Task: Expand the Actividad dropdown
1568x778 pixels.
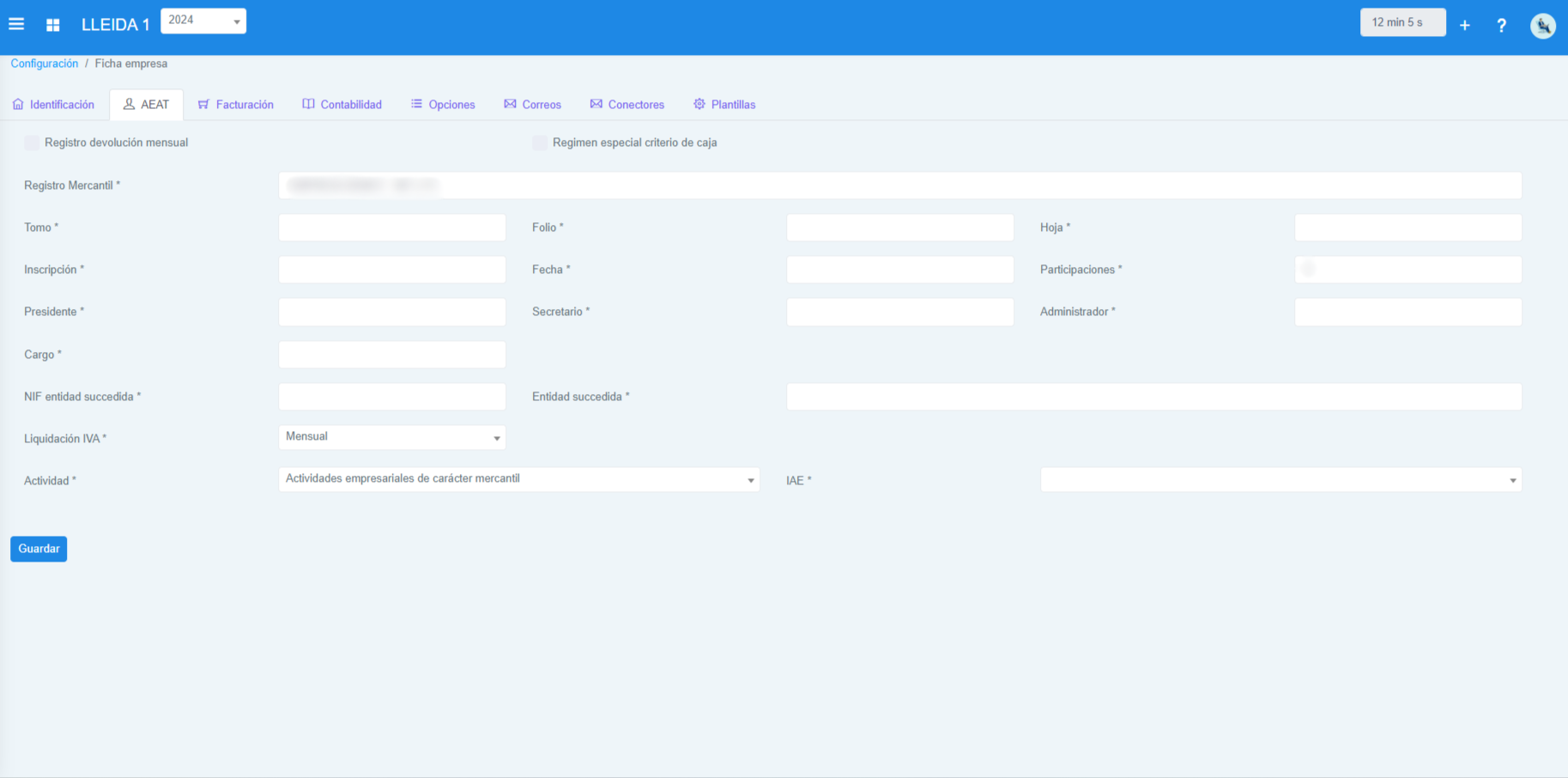Action: 519,479
